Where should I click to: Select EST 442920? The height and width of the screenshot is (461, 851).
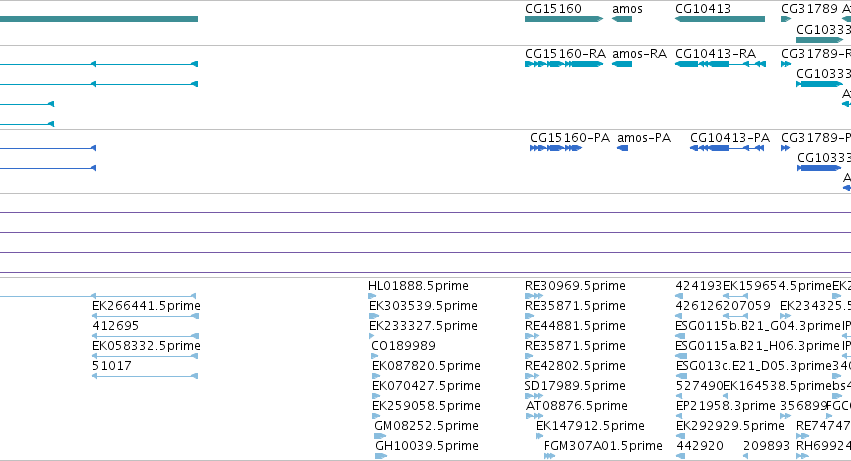(x=700, y=446)
